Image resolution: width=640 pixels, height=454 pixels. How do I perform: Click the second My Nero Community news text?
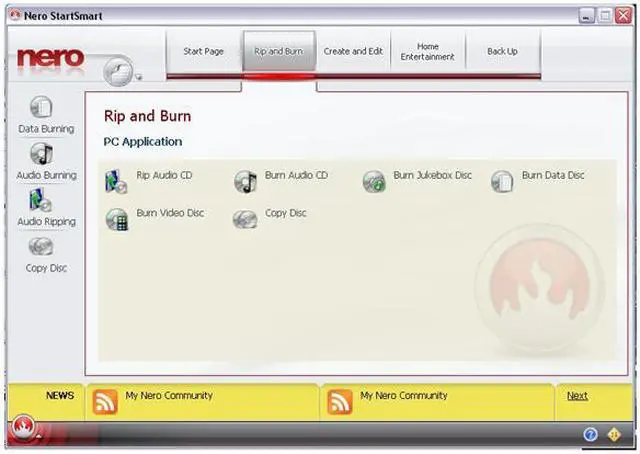pos(404,396)
